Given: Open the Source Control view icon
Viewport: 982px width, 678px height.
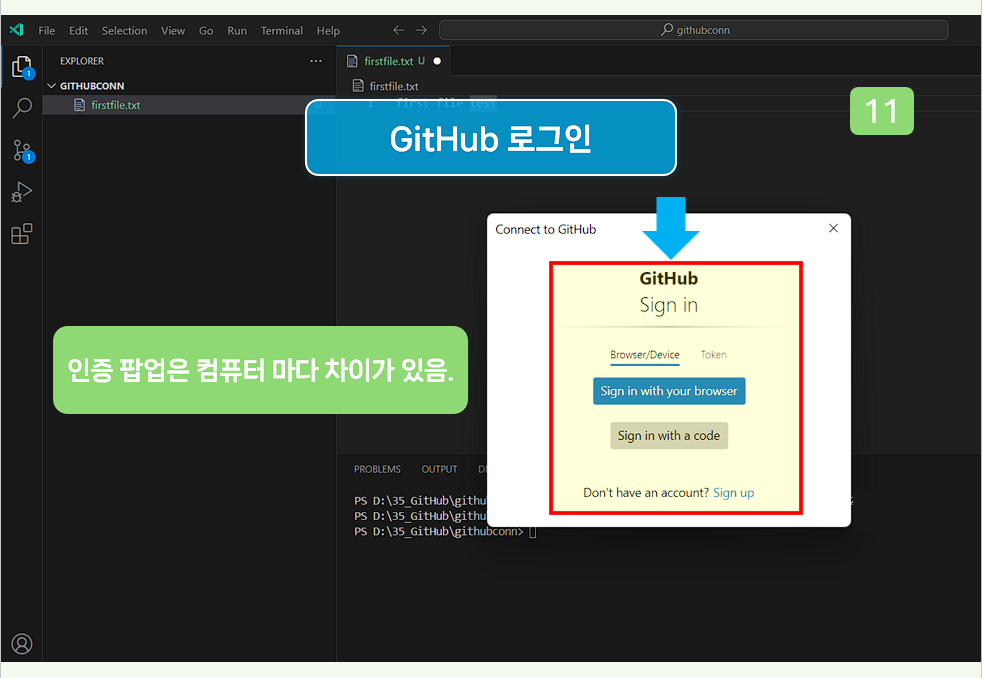Looking at the screenshot, I should 23,151.
